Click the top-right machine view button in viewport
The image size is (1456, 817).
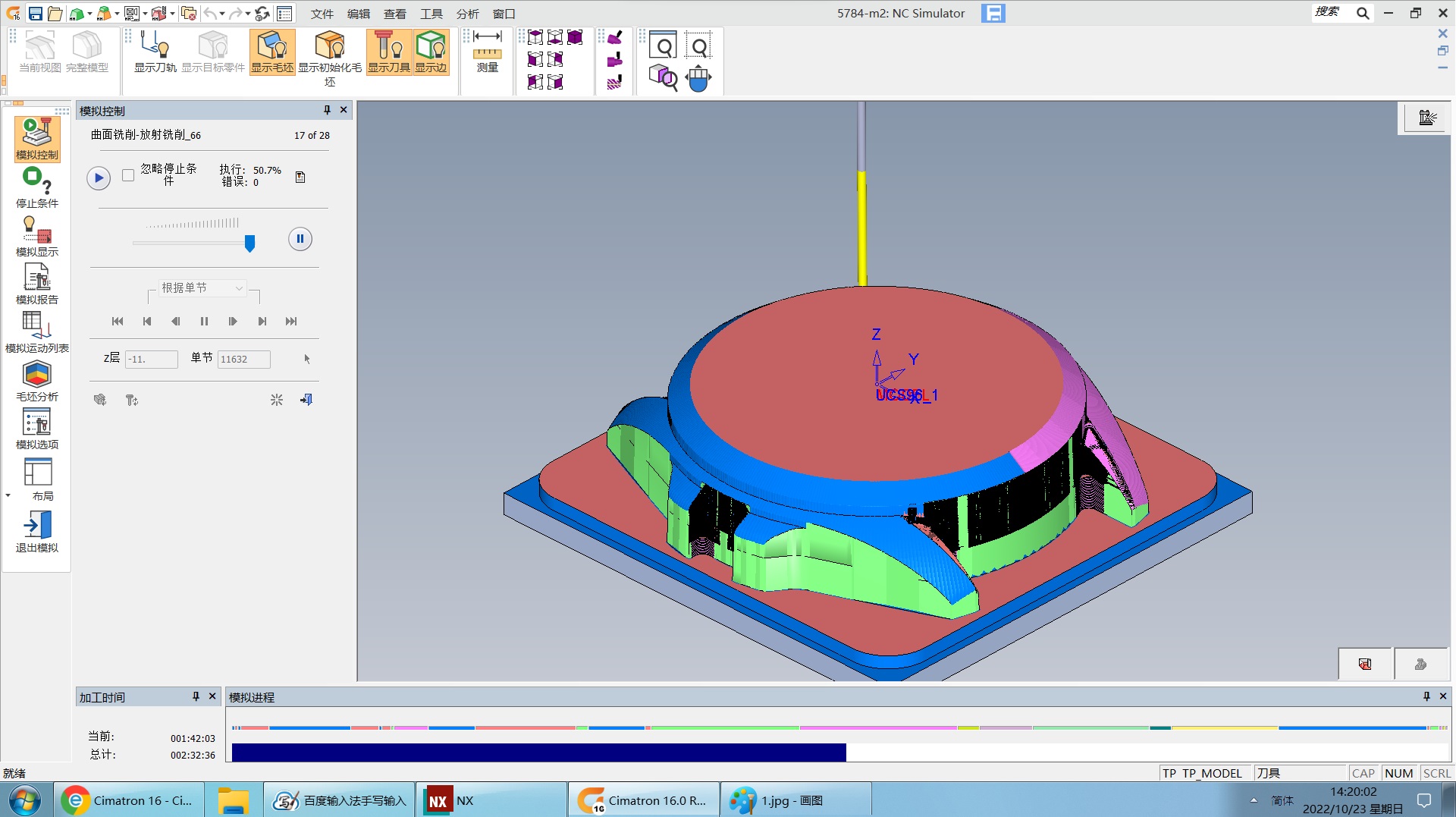tap(1426, 118)
